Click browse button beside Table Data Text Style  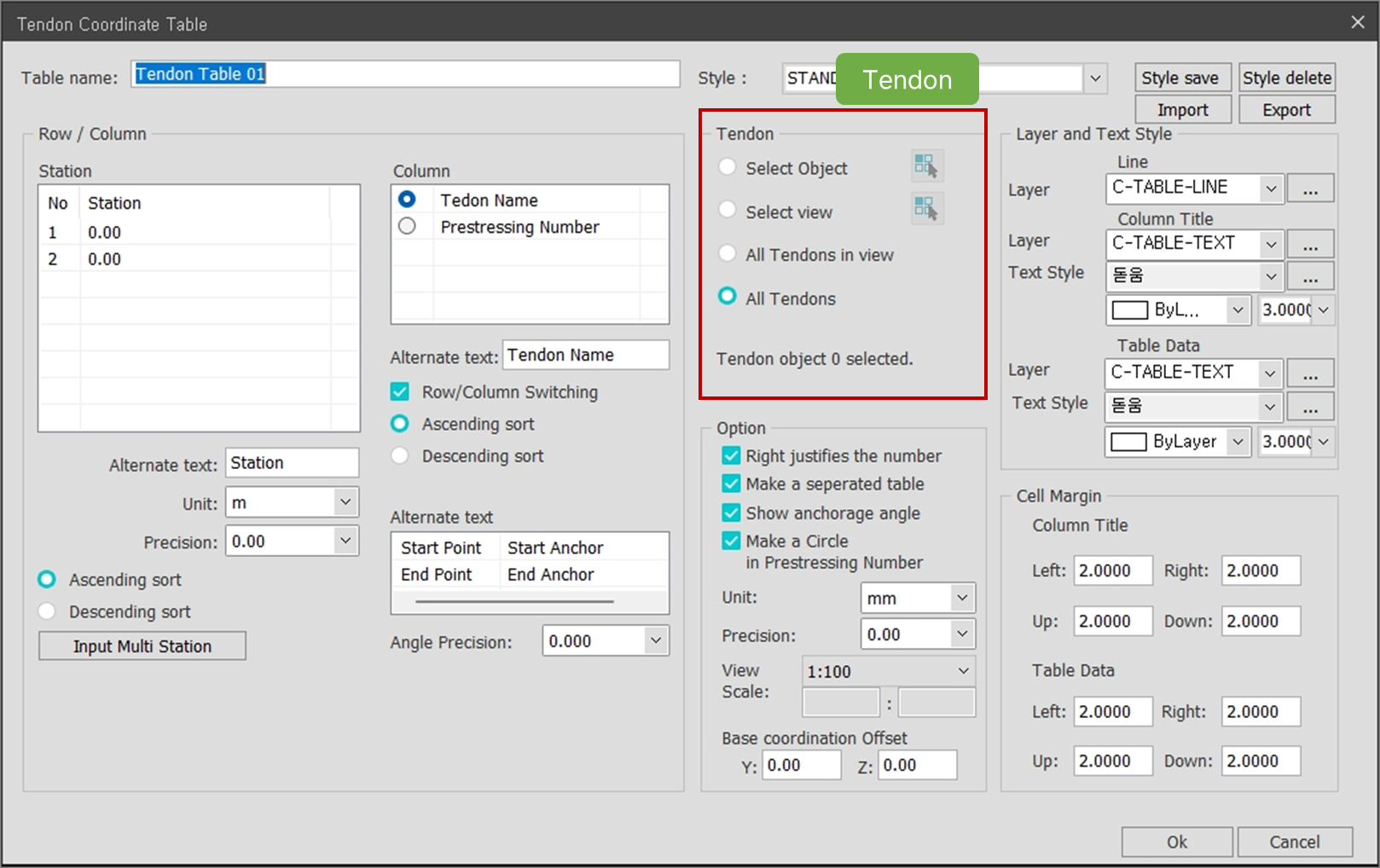click(x=1311, y=407)
